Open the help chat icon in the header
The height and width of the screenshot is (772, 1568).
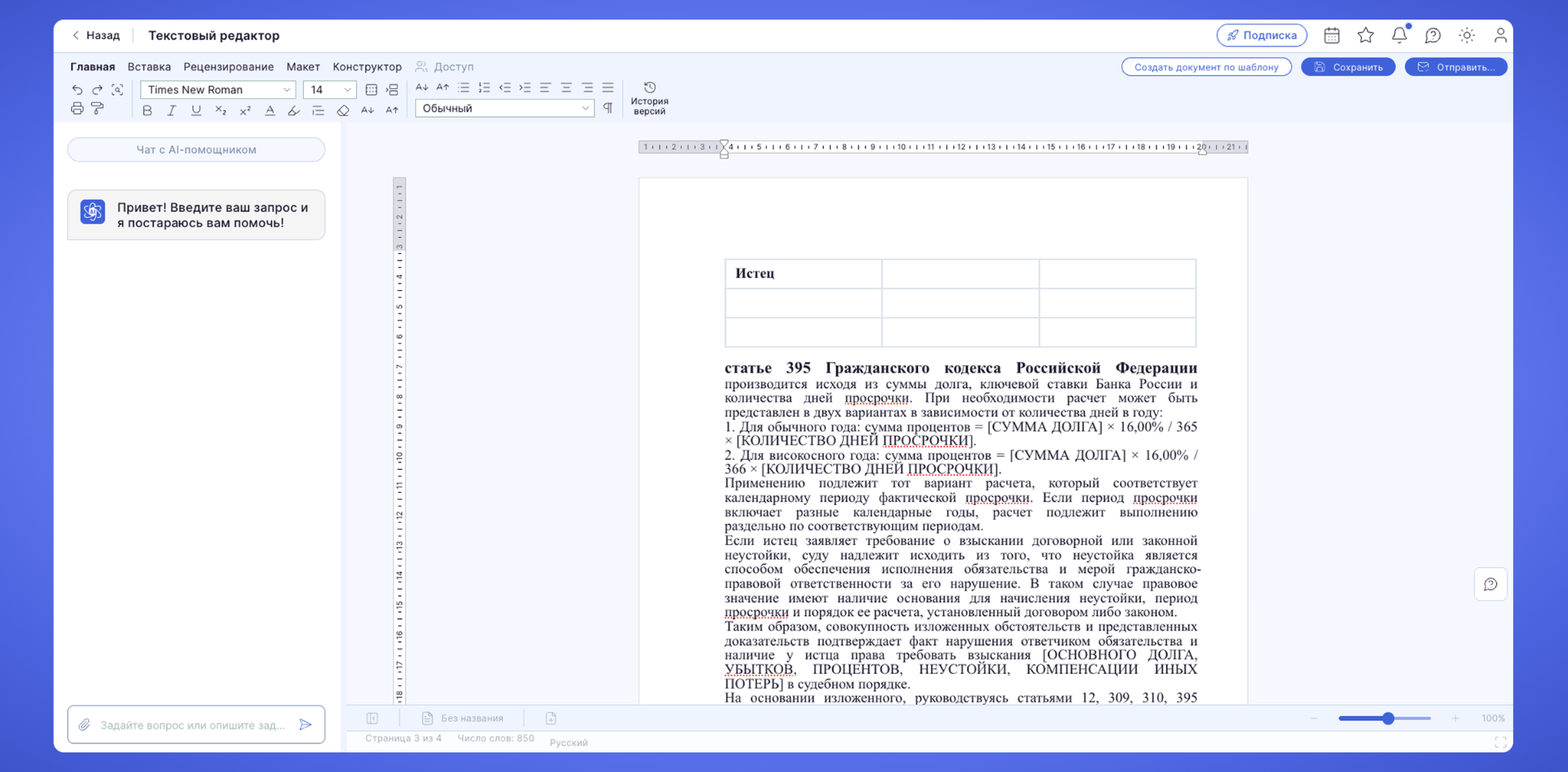pos(1433,35)
